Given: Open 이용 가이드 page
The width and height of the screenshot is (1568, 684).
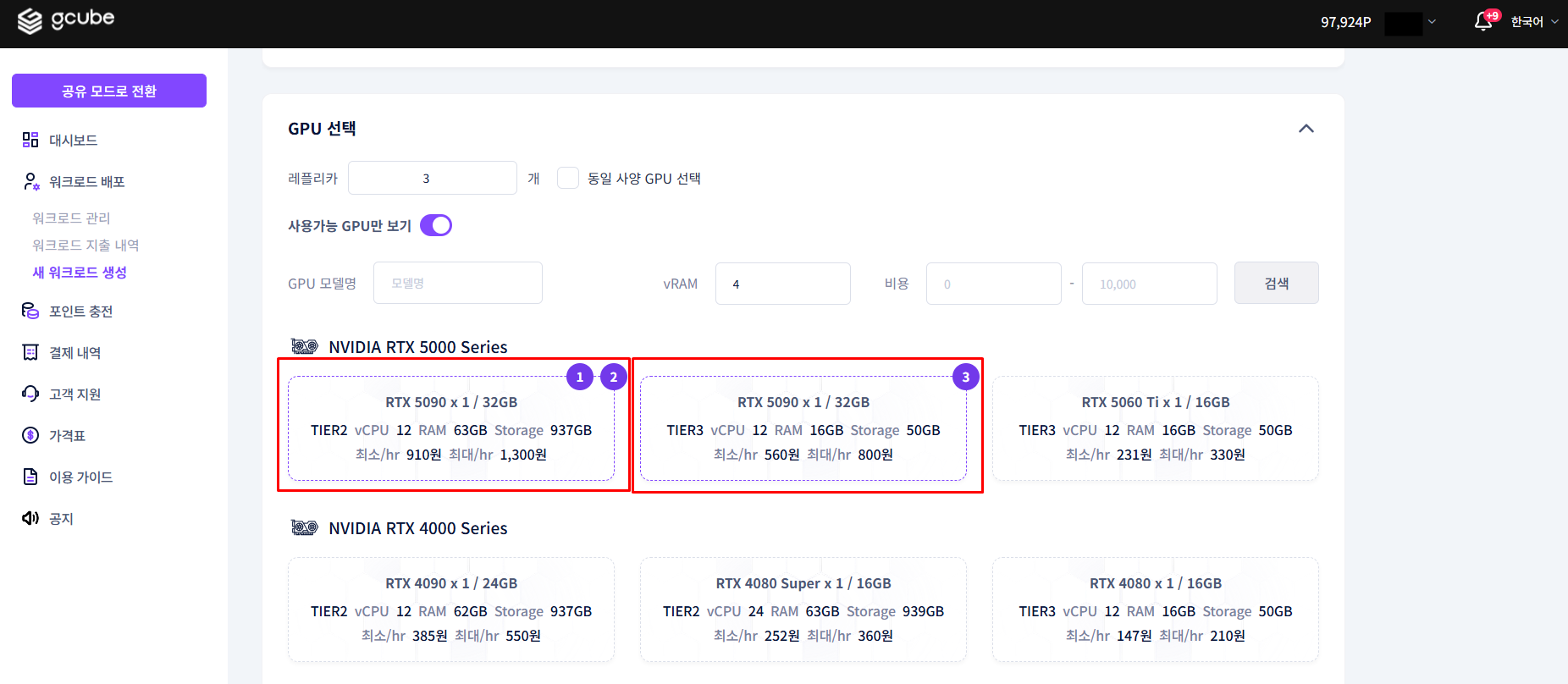Looking at the screenshot, I should (80, 477).
